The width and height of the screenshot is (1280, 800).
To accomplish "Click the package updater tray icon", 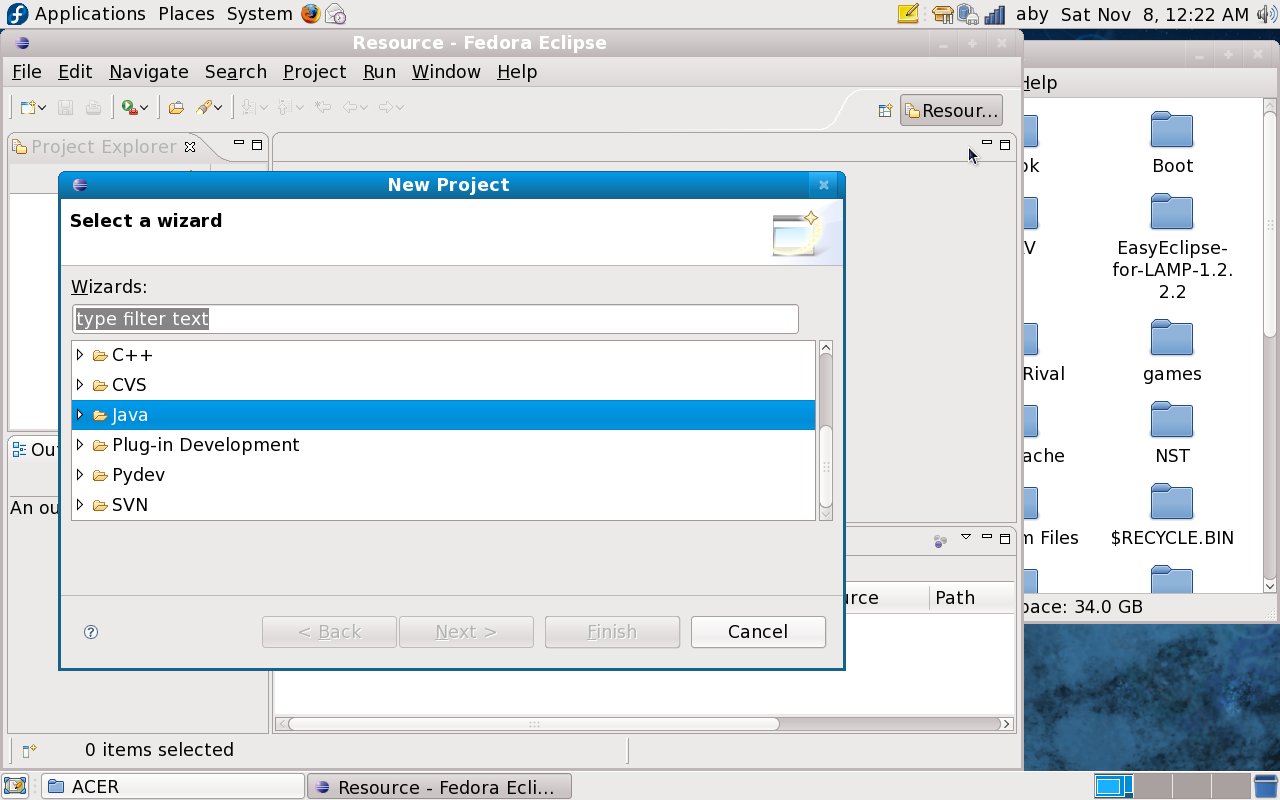I will pos(942,14).
